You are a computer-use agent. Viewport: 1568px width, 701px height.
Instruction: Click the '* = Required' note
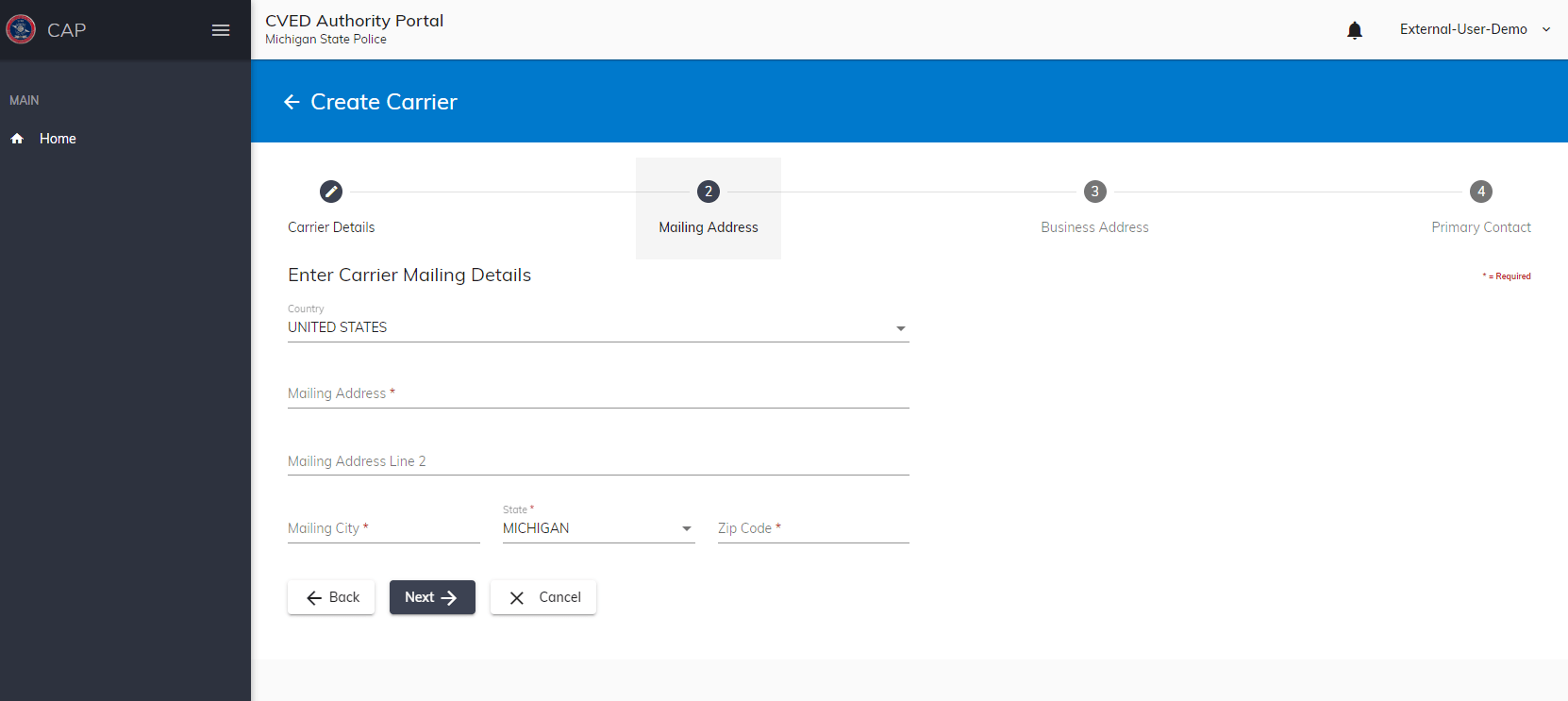pos(1507,276)
